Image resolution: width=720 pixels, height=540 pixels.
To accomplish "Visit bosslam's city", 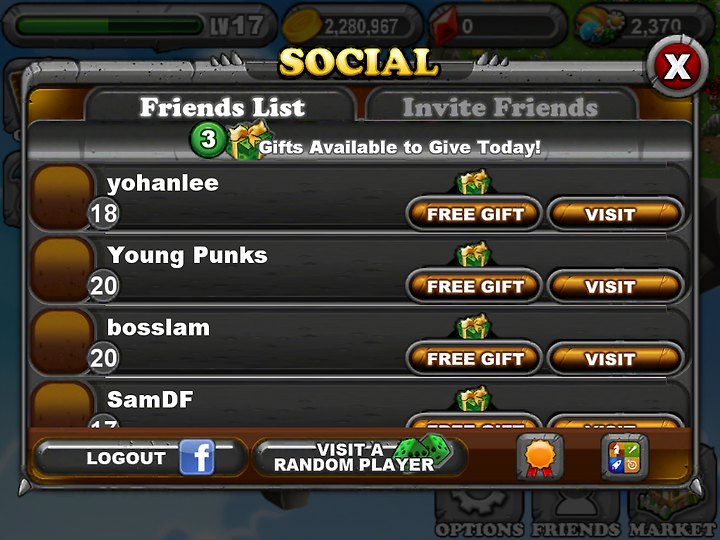I will pos(615,359).
